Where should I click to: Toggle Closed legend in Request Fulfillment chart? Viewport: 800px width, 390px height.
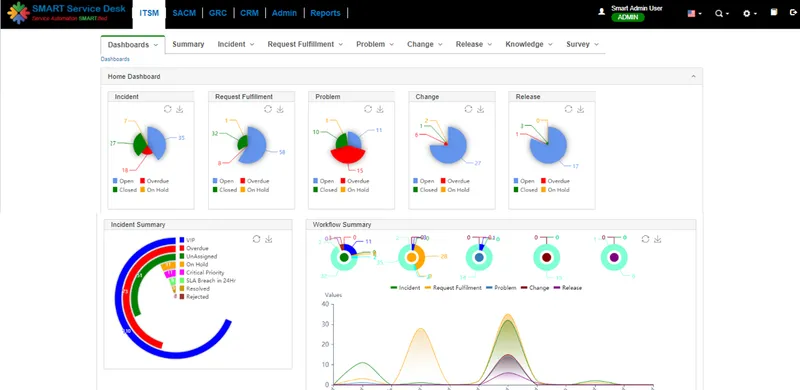(224, 190)
